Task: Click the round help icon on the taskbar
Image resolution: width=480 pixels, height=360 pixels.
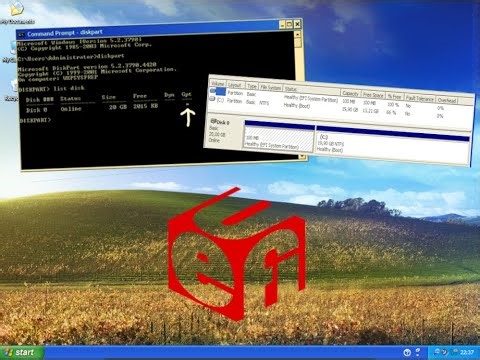Action: coord(407,352)
